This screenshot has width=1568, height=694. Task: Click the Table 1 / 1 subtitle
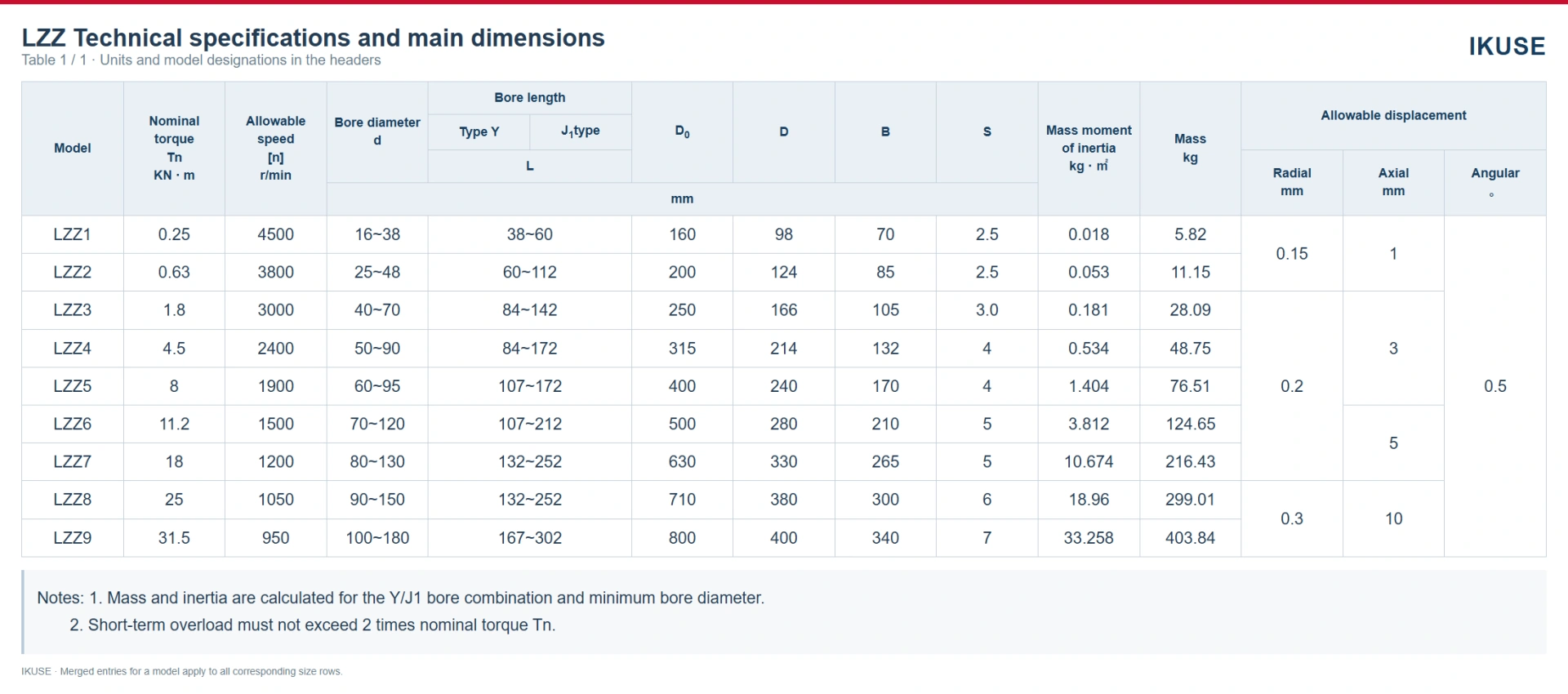pos(201,60)
